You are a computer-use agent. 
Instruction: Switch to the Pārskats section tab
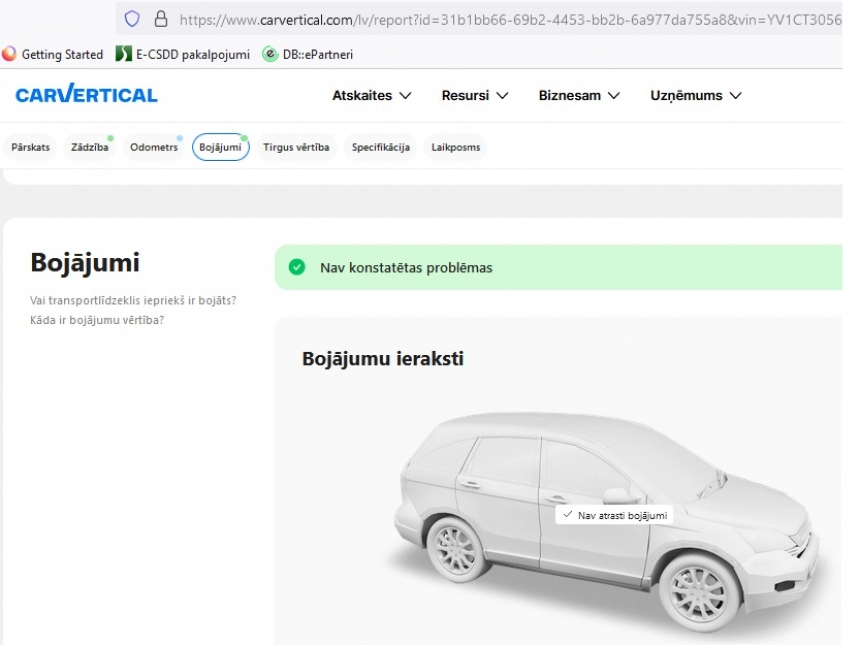(30, 147)
